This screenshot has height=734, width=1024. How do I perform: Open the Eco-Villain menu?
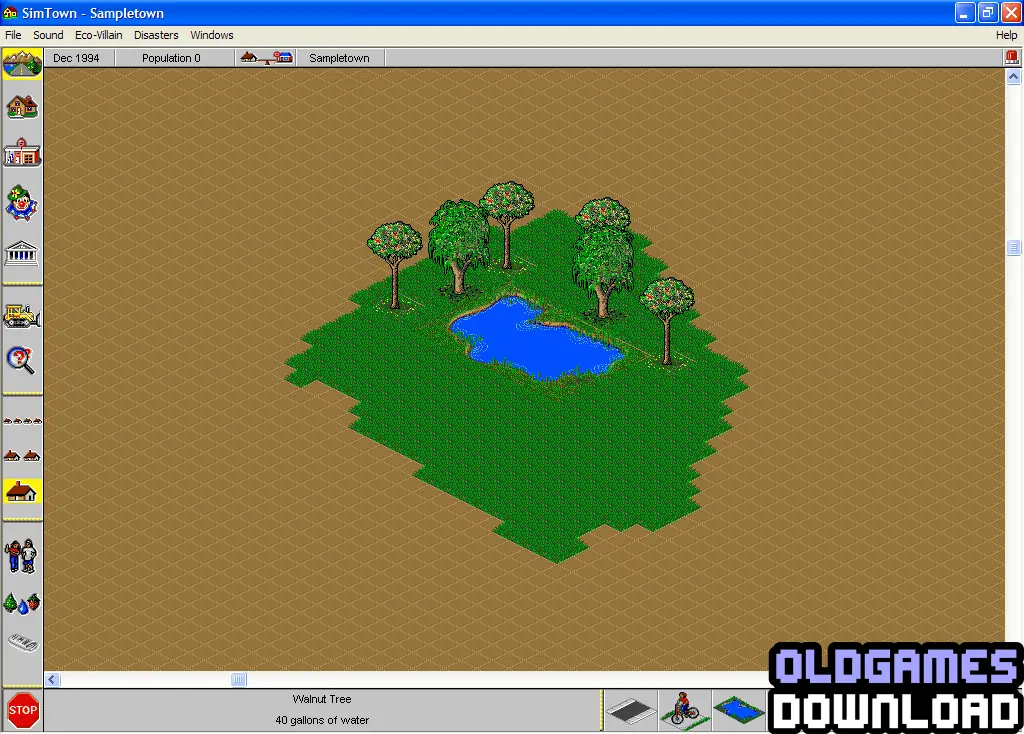(99, 35)
